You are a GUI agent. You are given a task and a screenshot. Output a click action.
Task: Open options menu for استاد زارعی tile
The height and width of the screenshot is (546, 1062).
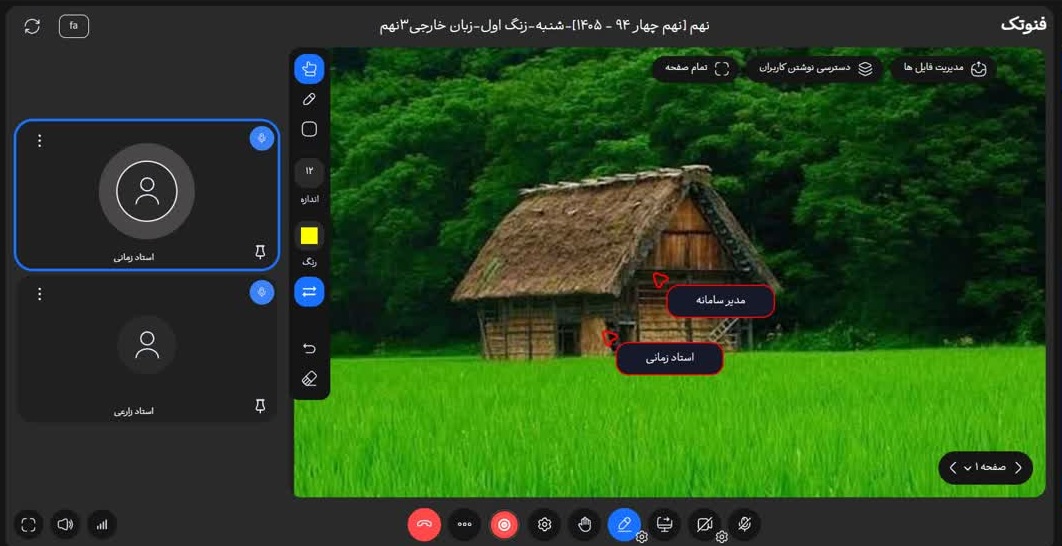[x=39, y=294]
